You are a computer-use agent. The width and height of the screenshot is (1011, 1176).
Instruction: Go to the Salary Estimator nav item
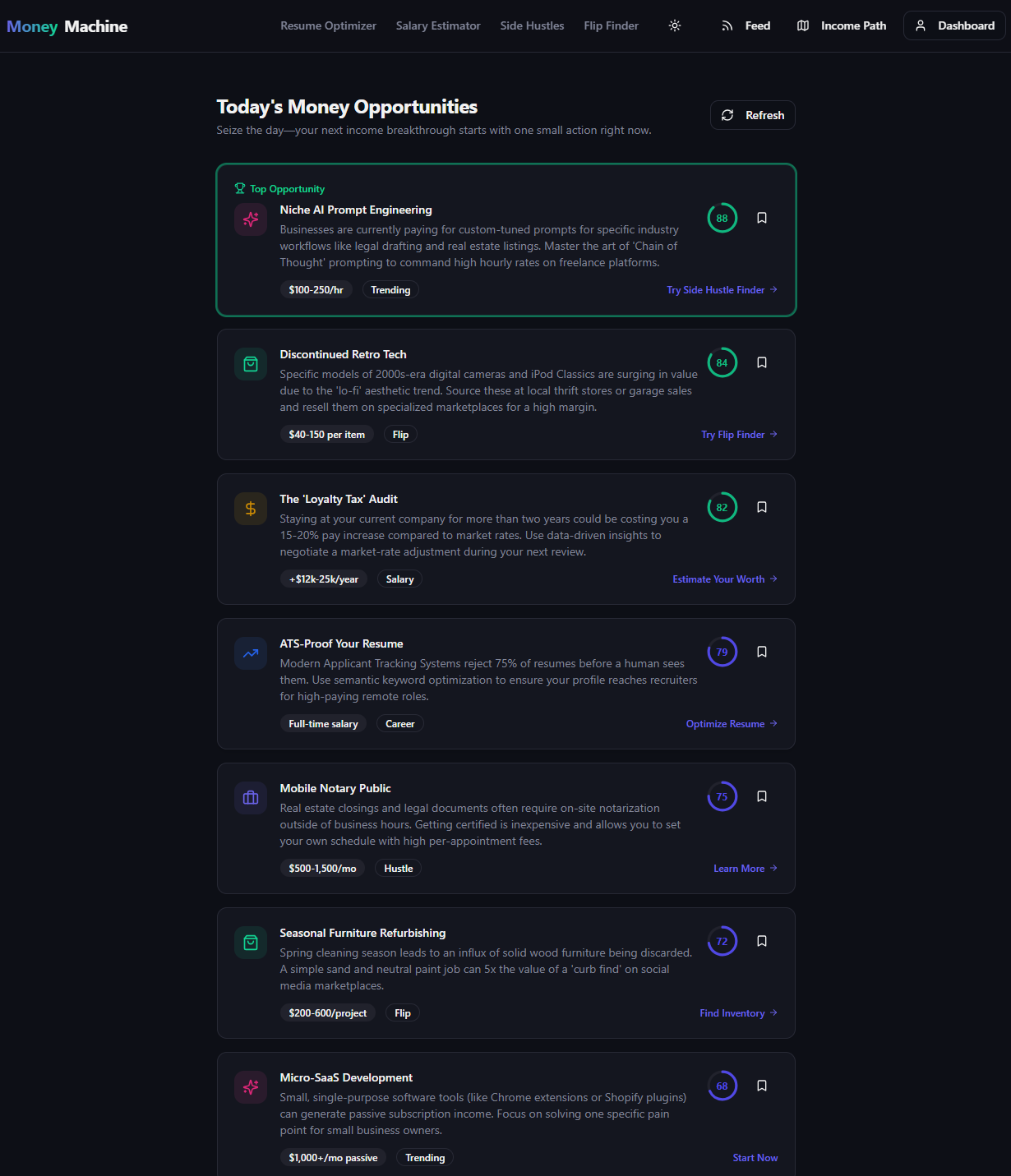tap(438, 25)
